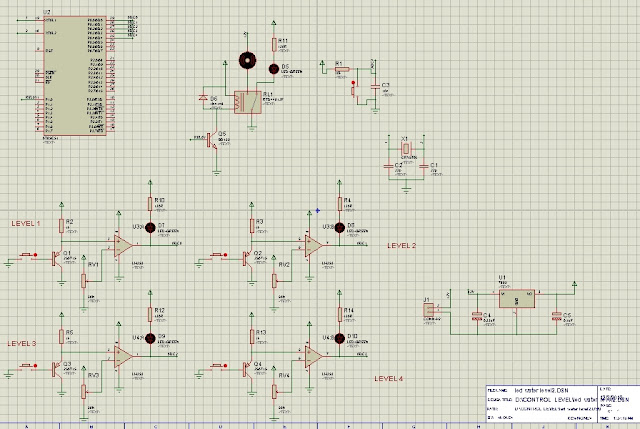Select LED D8 in Level 2
Image resolution: width=640 pixels, height=429 pixels.
click(x=340, y=228)
